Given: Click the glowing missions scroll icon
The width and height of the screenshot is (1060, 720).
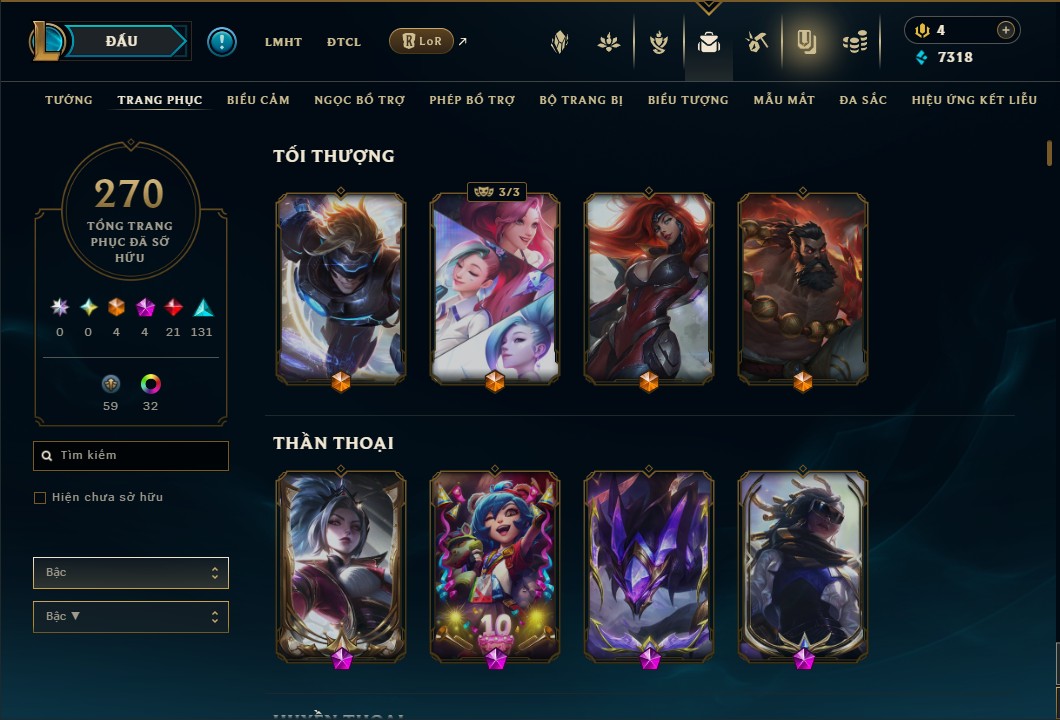Looking at the screenshot, I should pos(806,43).
